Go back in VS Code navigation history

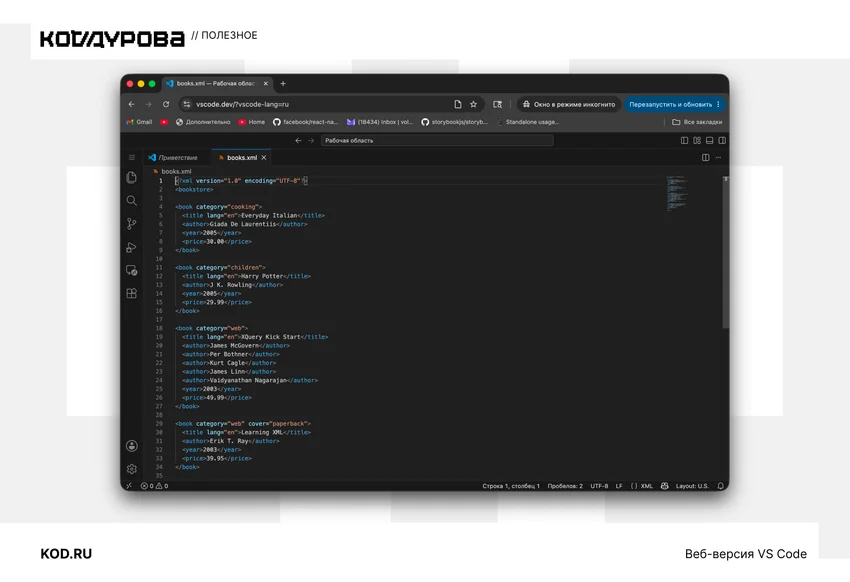coord(298,140)
